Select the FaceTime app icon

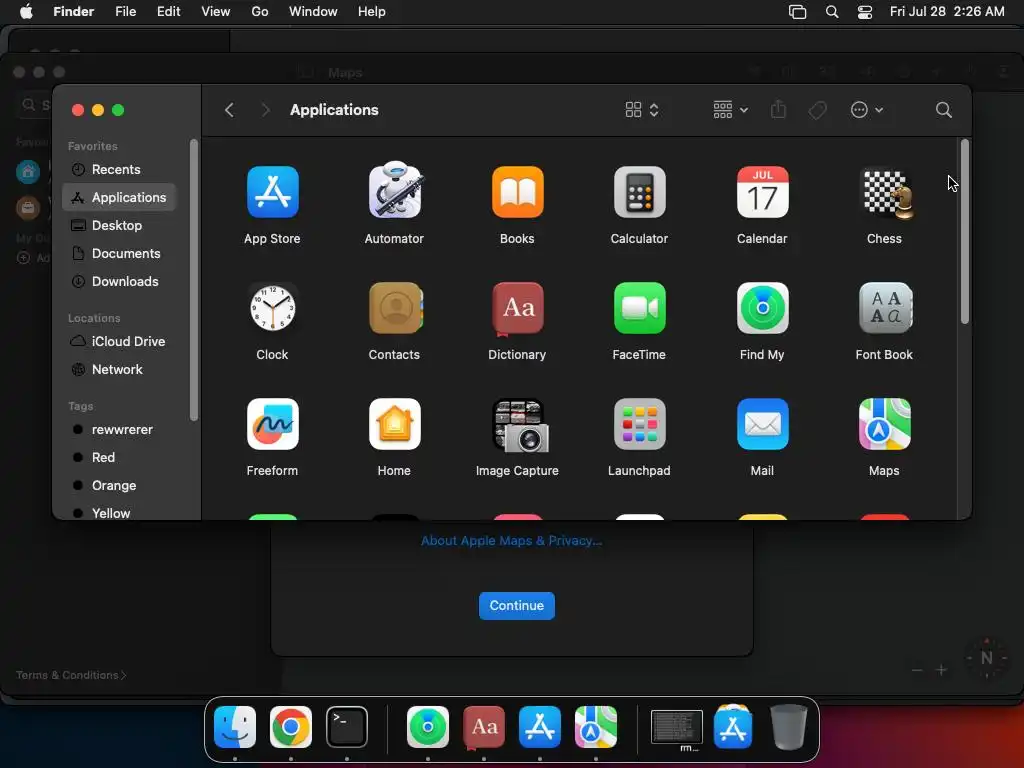pos(639,308)
